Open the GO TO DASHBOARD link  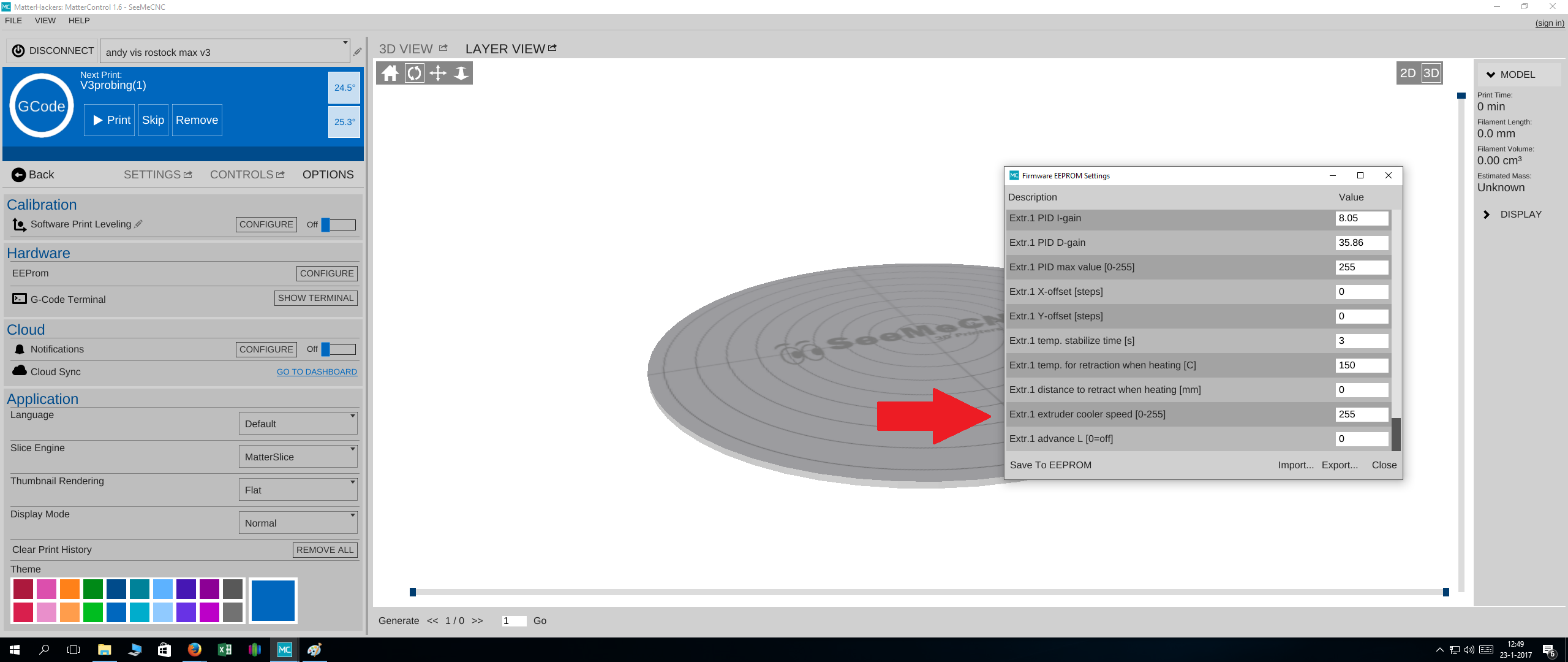317,372
